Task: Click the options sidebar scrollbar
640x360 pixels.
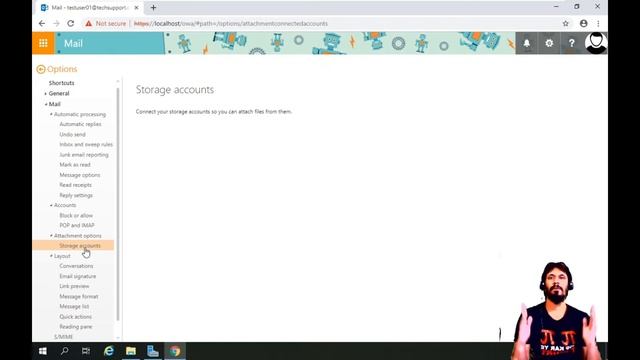Action: coord(118,204)
